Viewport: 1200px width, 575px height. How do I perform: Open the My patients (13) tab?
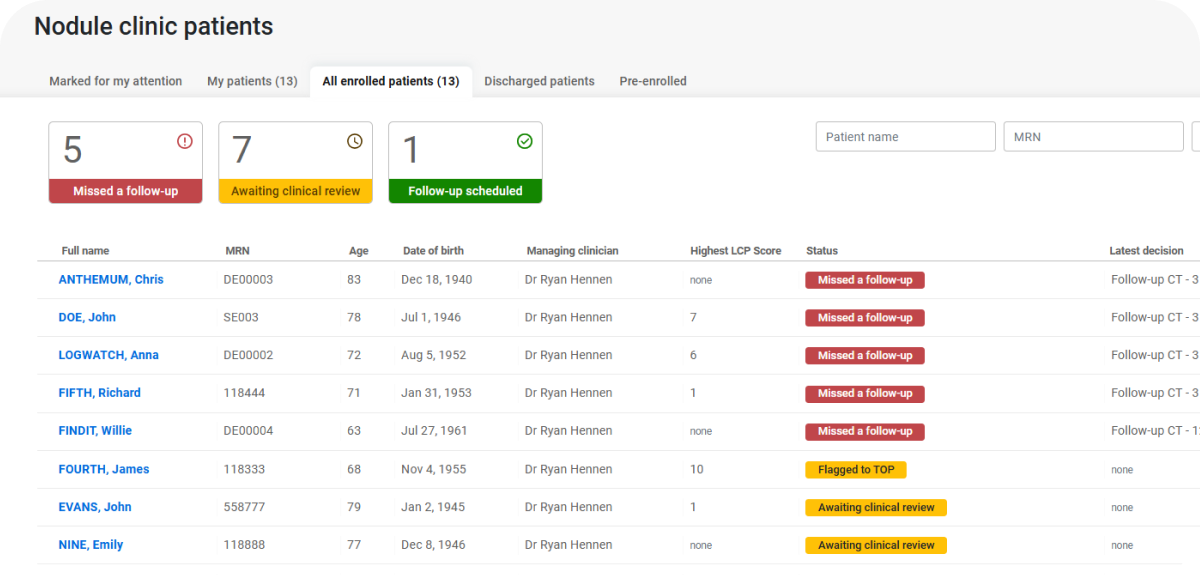point(252,82)
